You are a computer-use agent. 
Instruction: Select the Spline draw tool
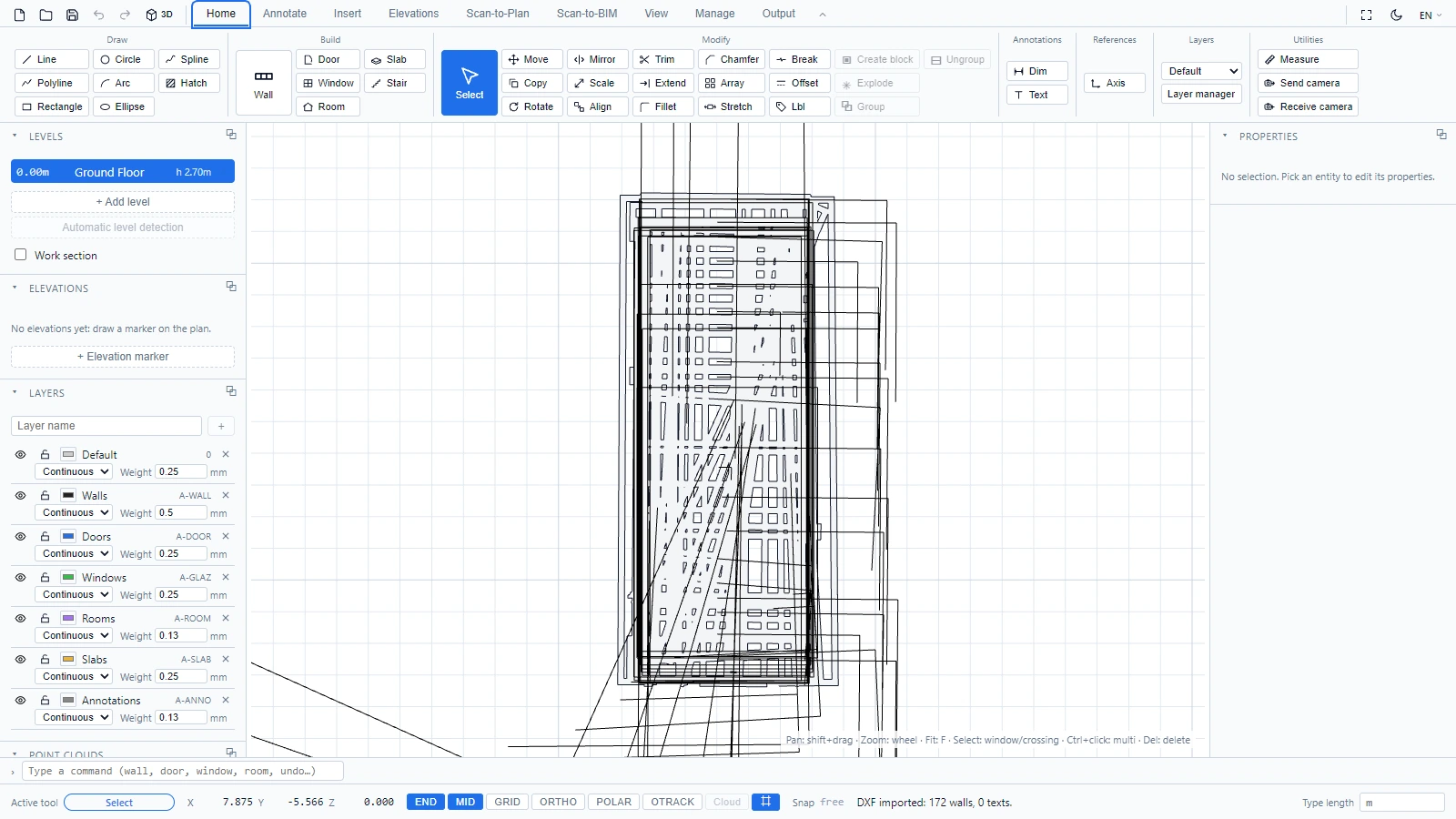tap(189, 59)
